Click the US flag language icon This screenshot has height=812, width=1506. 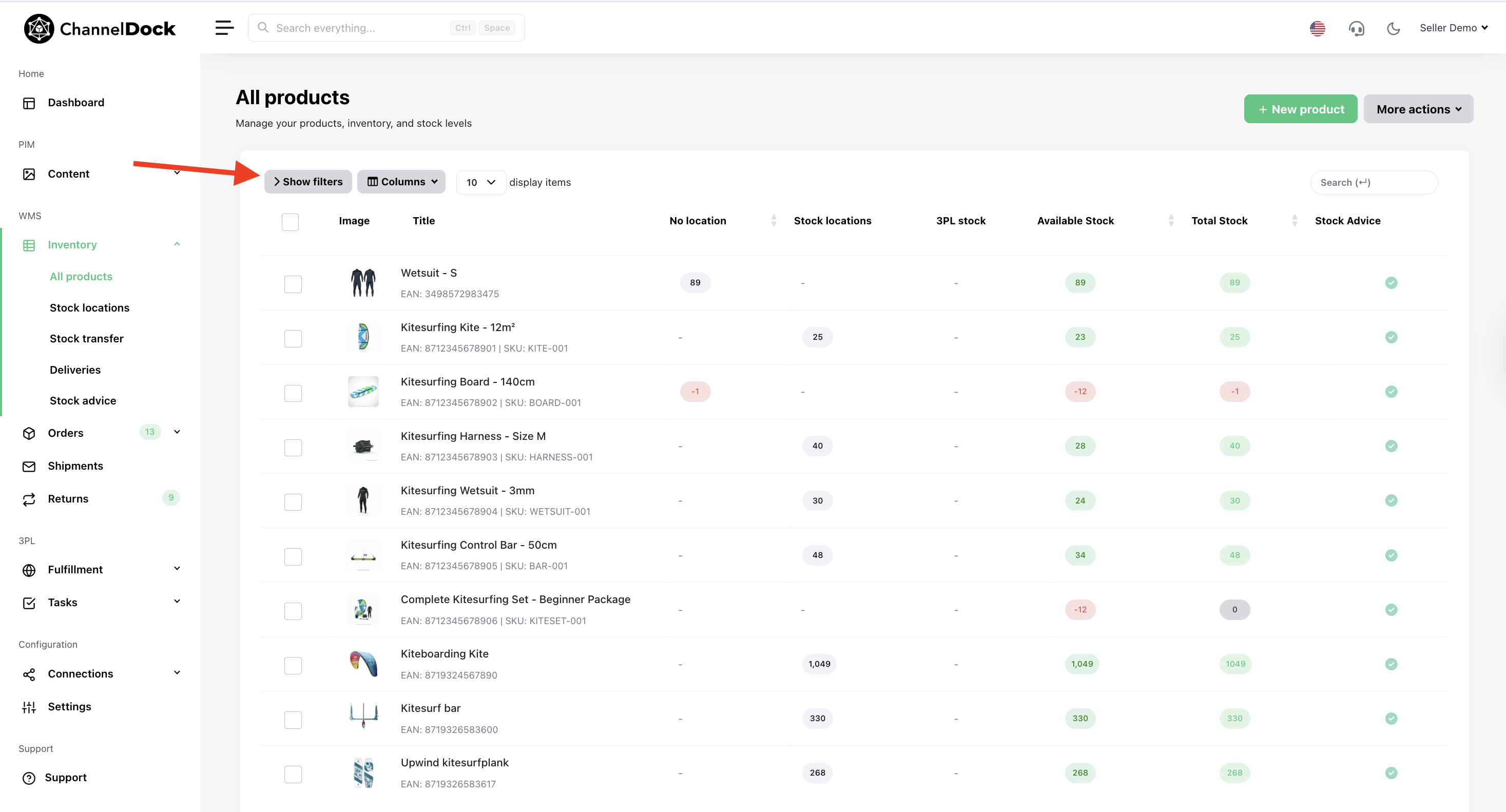[x=1317, y=28]
